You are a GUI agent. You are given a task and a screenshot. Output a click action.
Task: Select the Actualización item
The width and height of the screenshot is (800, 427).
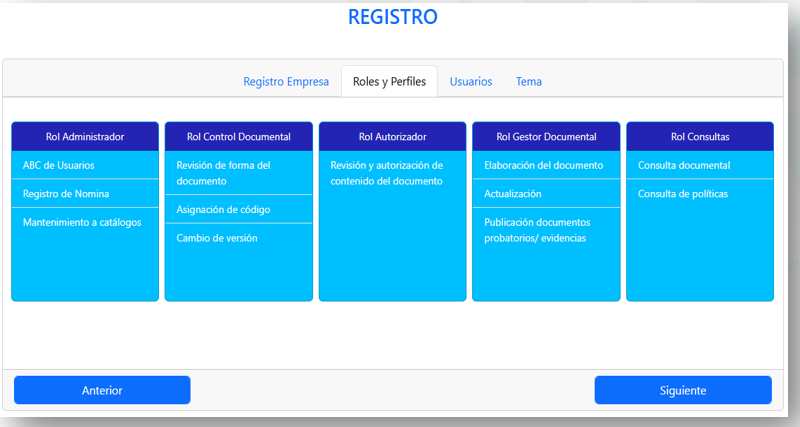[512, 193]
